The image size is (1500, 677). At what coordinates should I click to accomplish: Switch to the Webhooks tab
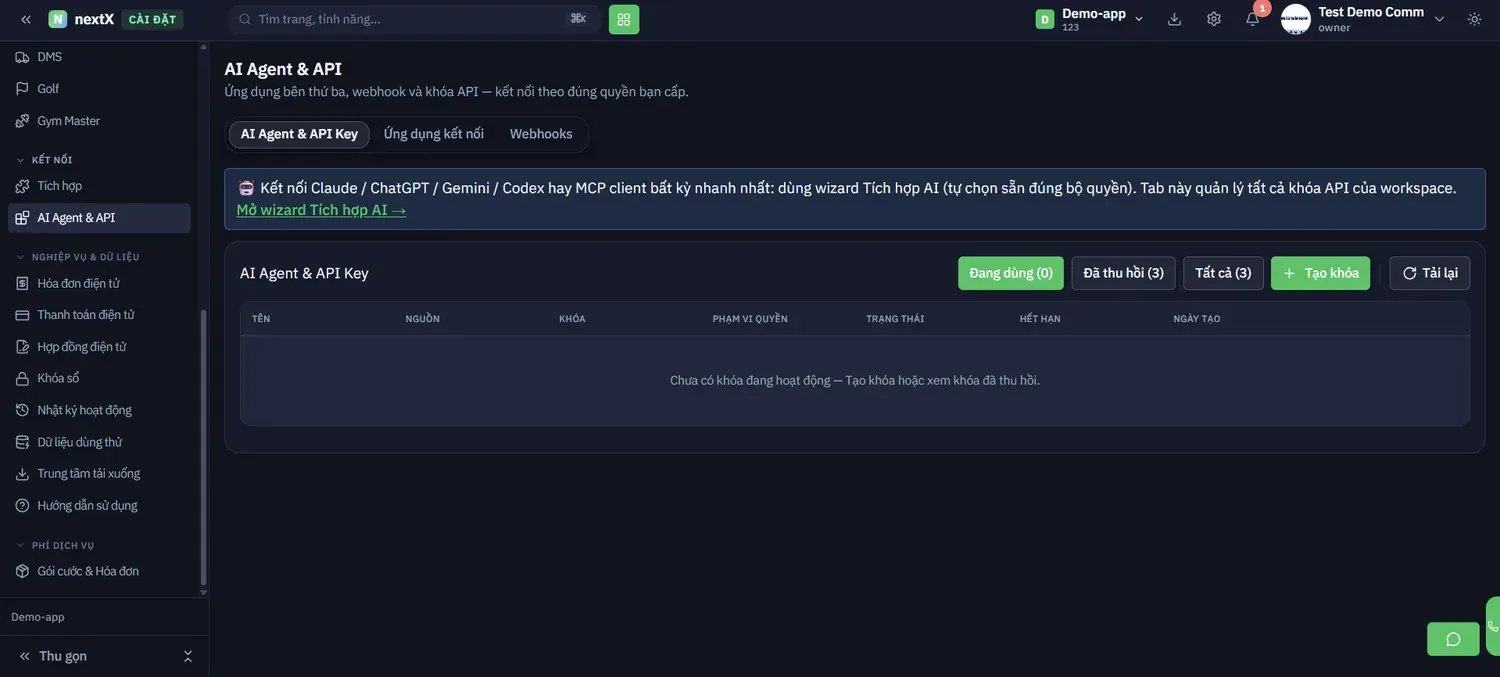(541, 134)
